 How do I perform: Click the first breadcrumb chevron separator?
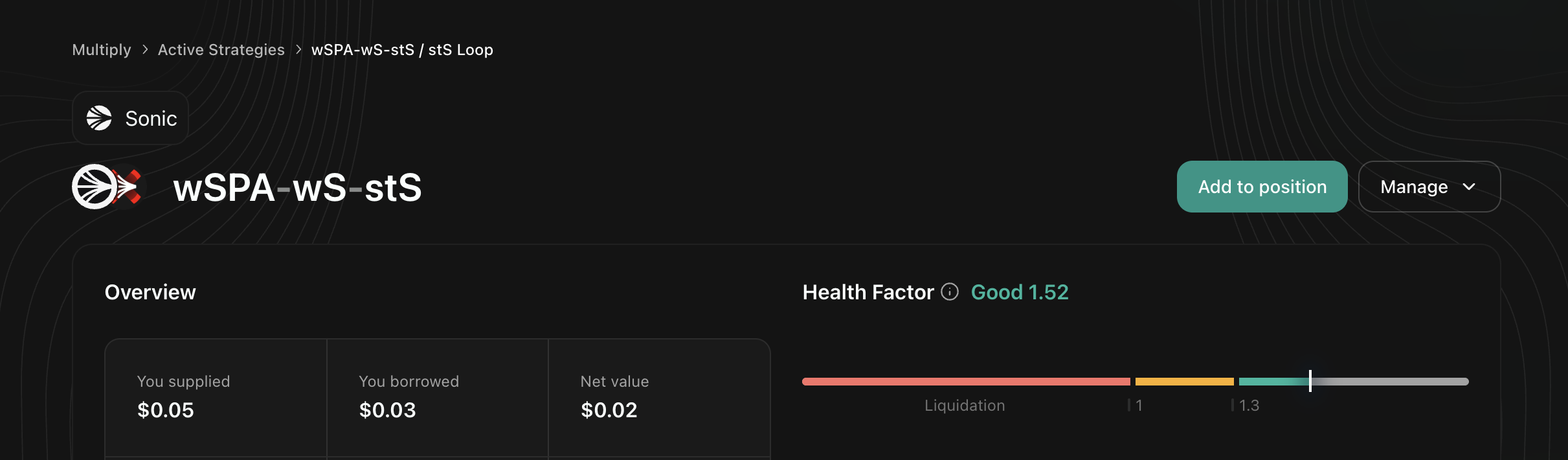coord(145,50)
